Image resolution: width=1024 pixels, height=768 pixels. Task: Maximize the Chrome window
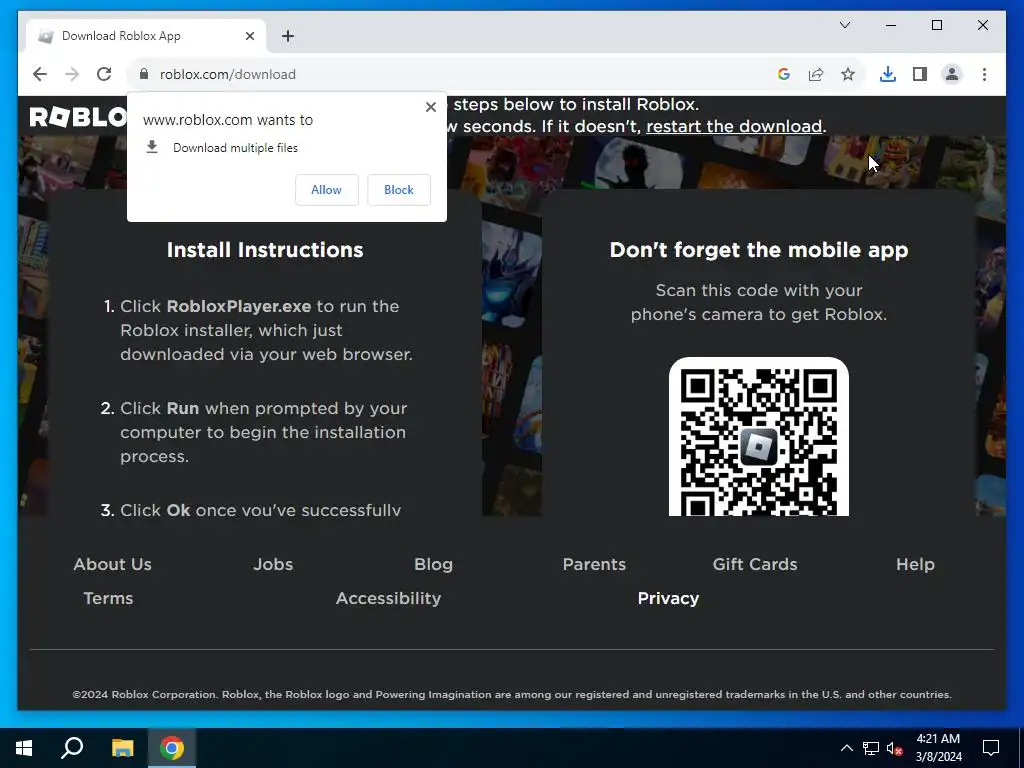point(936,25)
